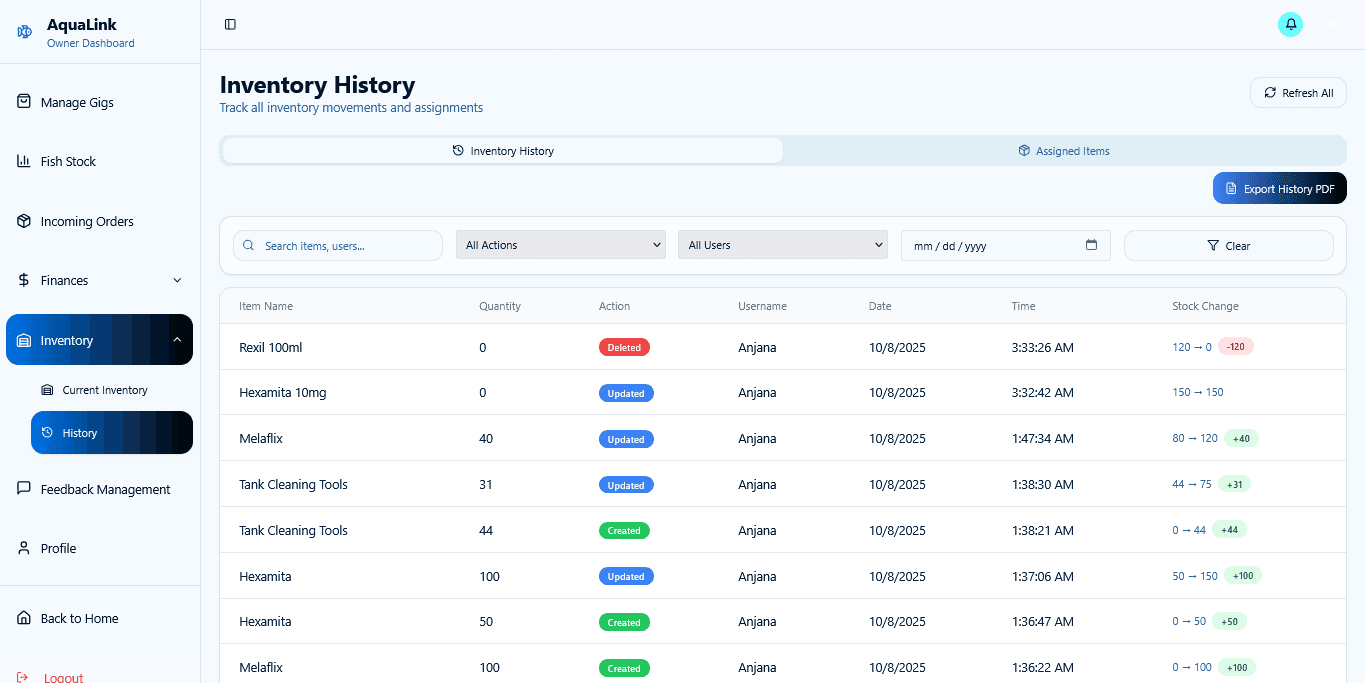Switch to the Inventory History tab
The height and width of the screenshot is (683, 1365).
click(501, 150)
